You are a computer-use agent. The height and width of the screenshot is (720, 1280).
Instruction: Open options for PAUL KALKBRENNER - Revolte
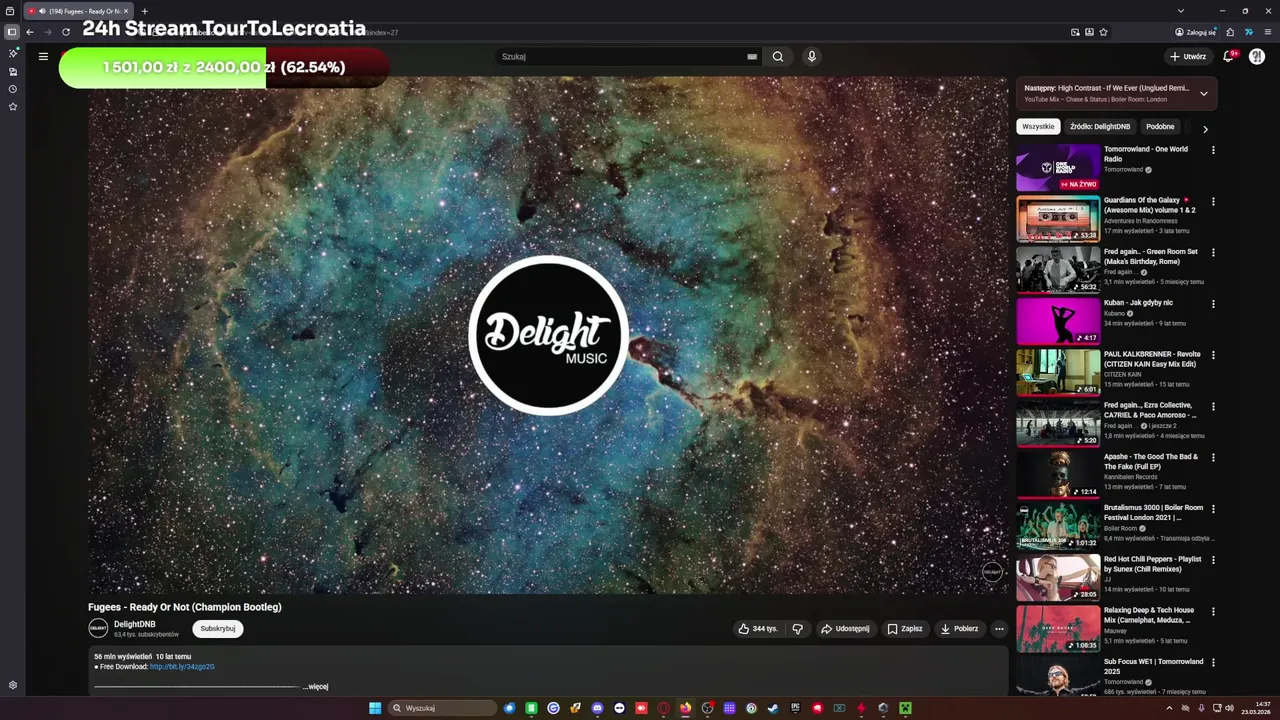pos(1213,355)
